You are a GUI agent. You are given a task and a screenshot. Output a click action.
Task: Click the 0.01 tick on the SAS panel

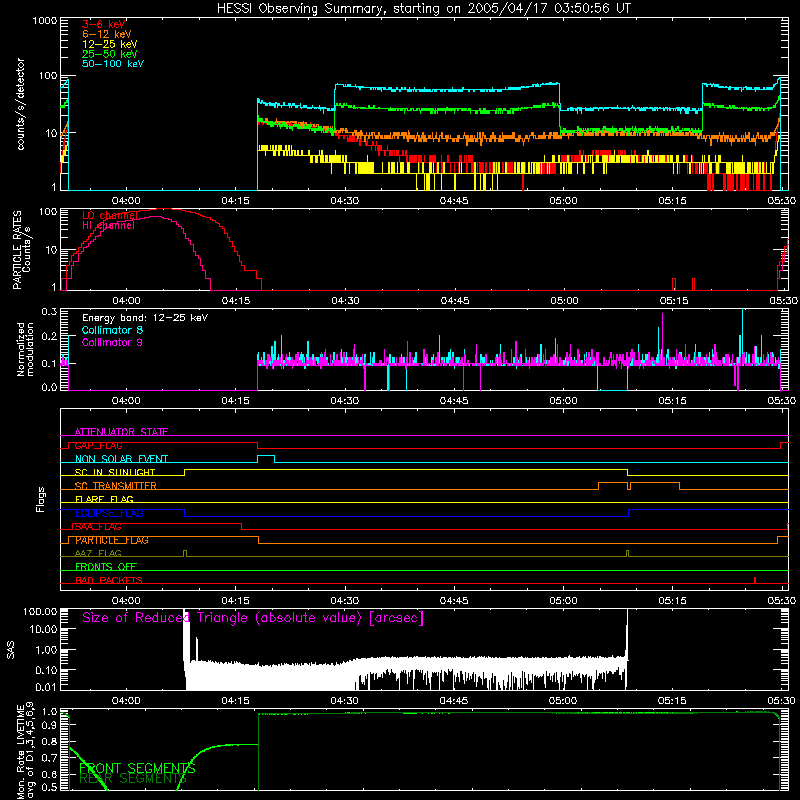click(x=46, y=687)
